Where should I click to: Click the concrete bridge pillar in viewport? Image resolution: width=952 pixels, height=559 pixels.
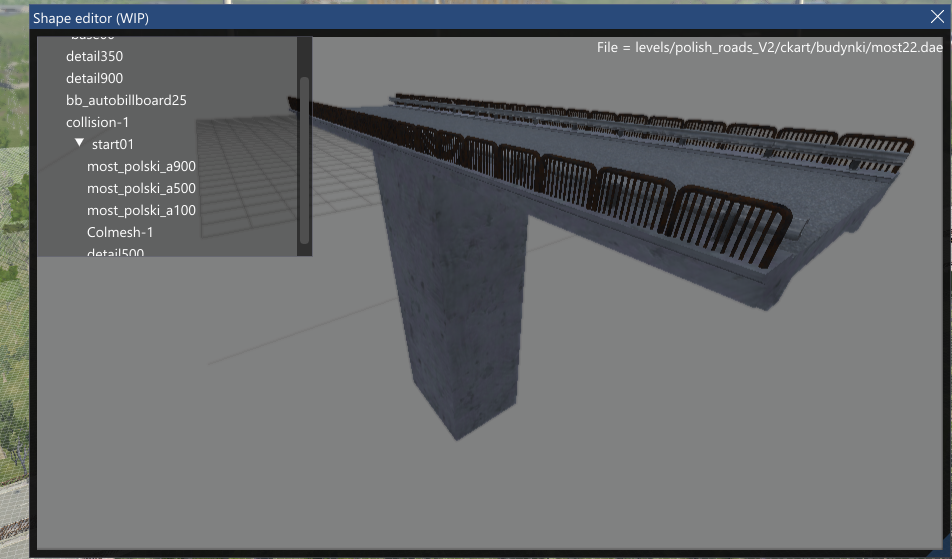click(458, 291)
